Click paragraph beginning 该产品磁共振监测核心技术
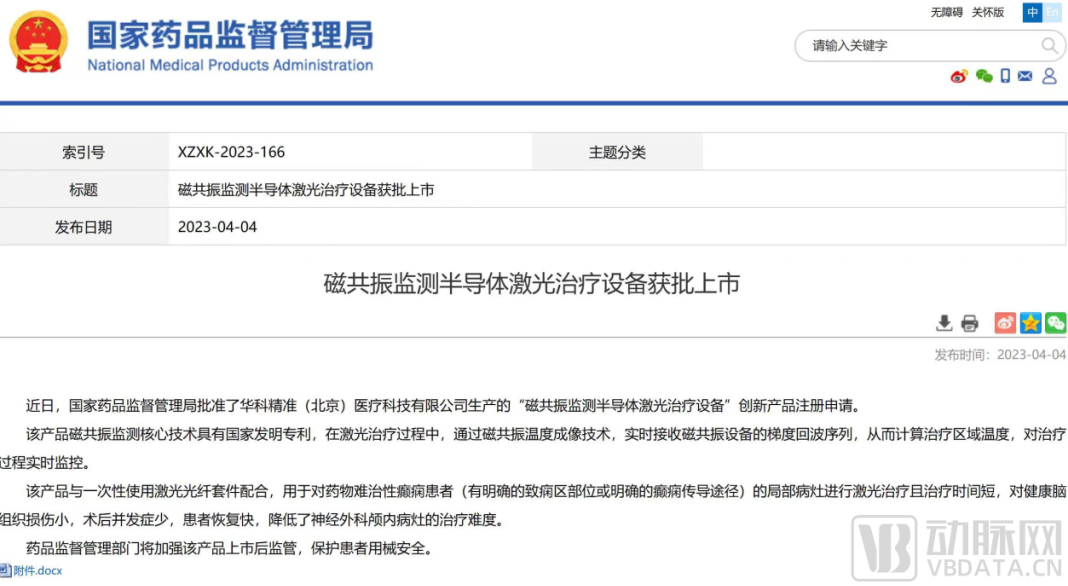 pyautogui.click(x=533, y=448)
